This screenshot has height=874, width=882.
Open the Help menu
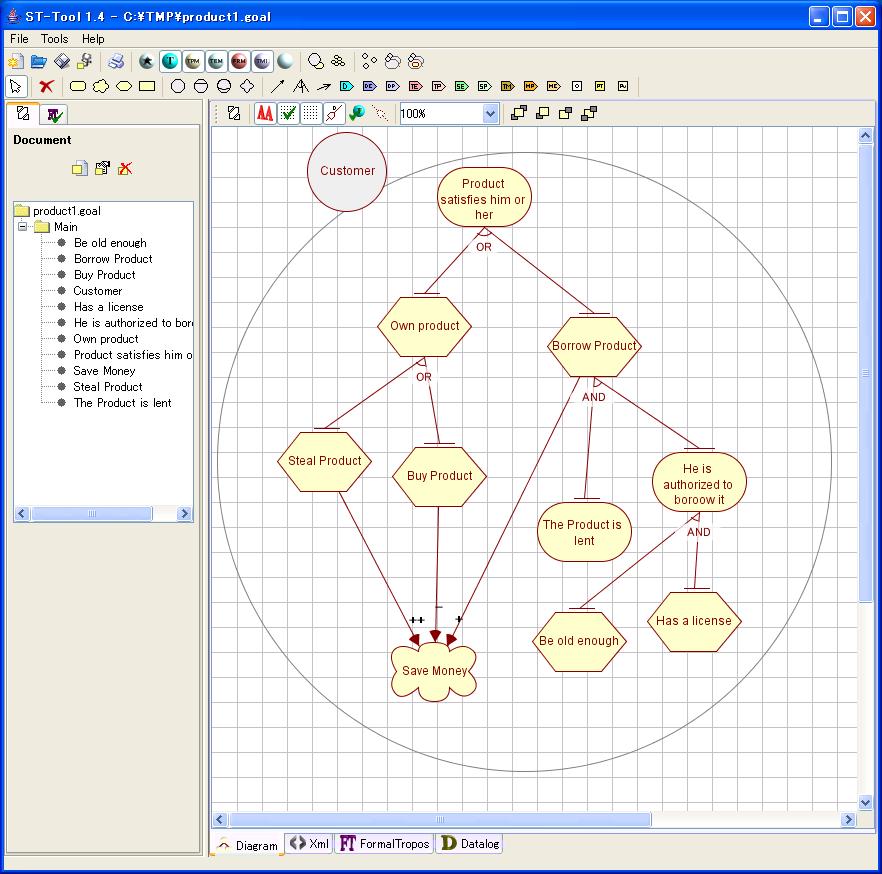[93, 39]
